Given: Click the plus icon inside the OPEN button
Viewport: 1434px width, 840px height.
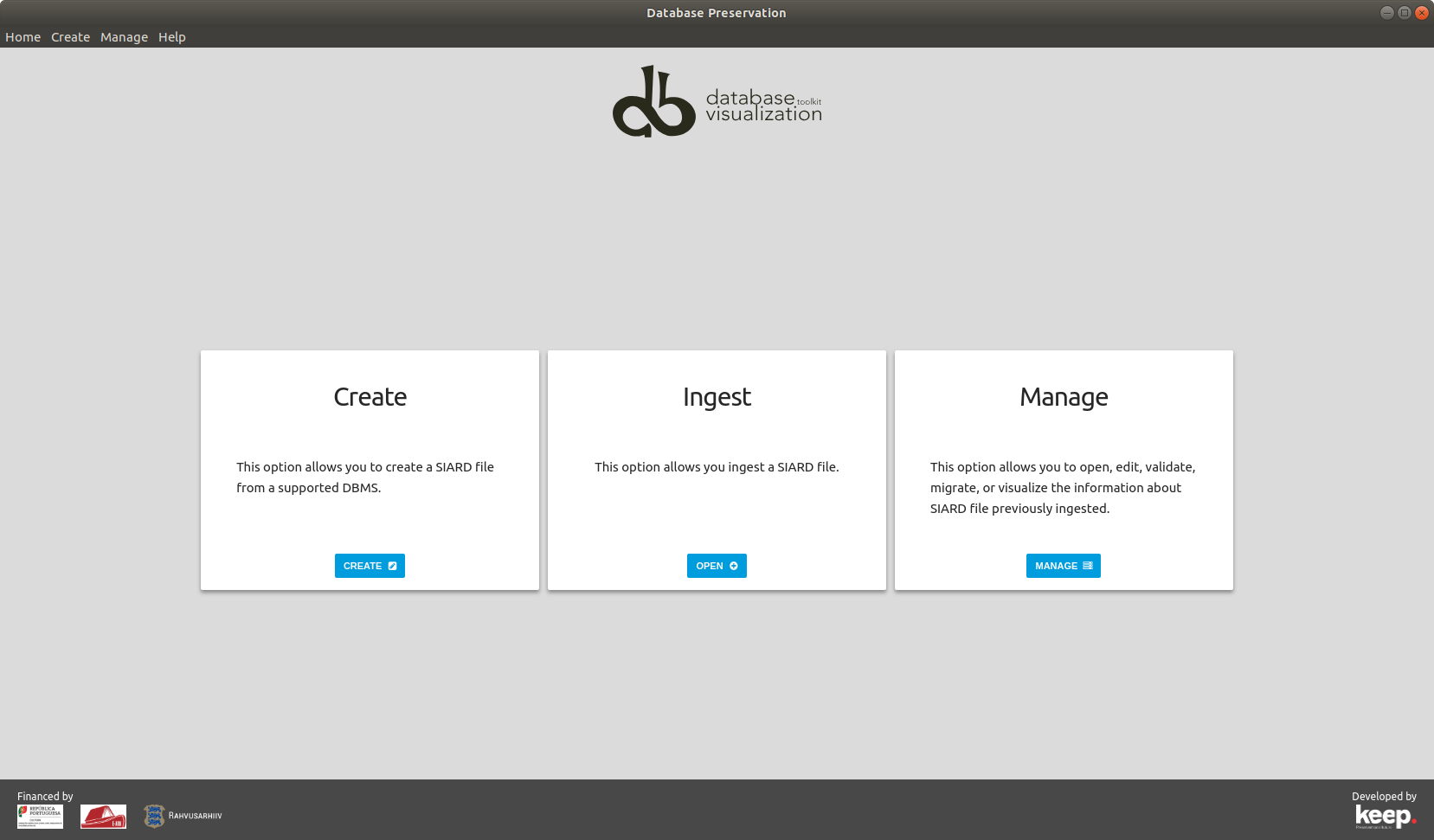Looking at the screenshot, I should pos(732,566).
